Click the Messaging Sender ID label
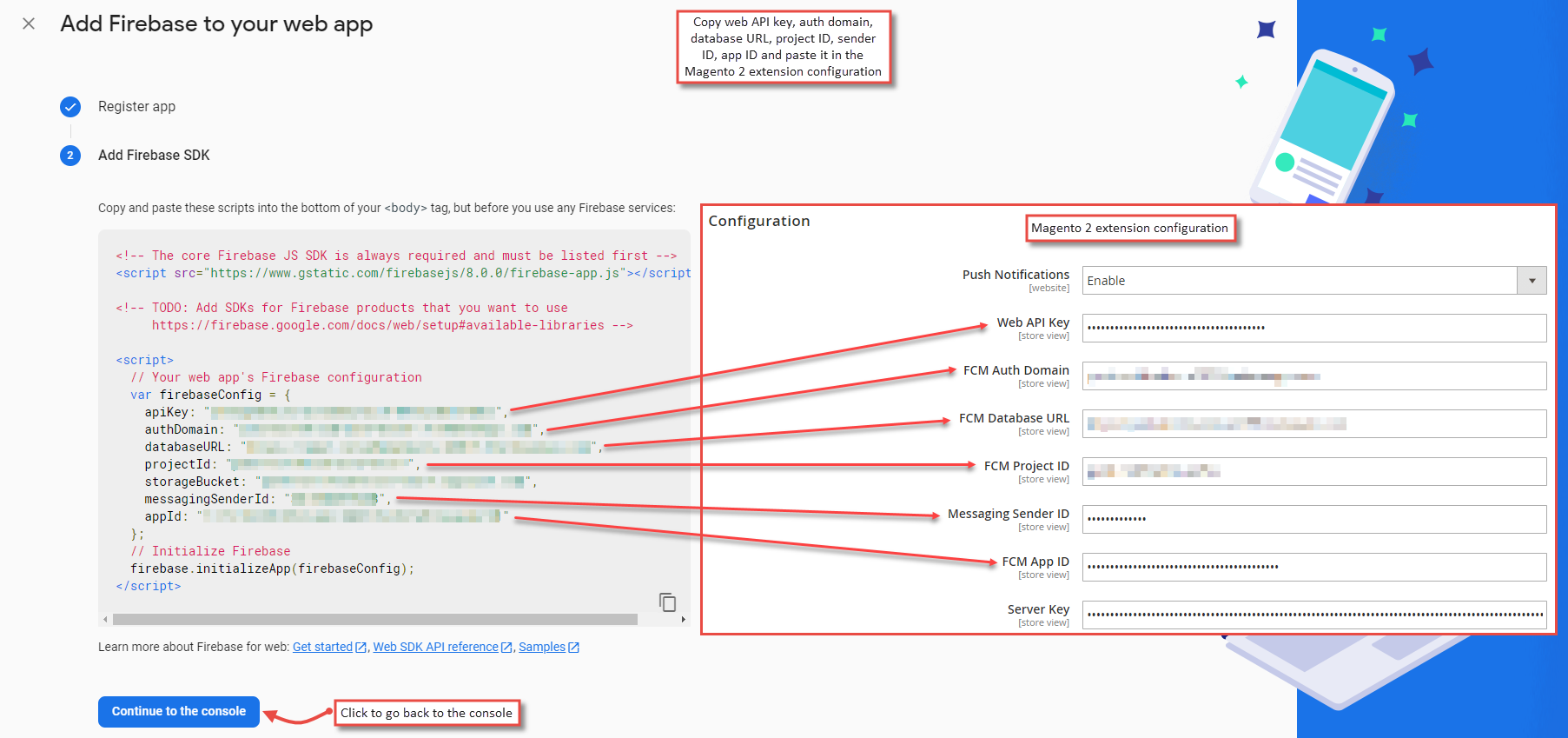Viewport: 1568px width, 738px height. (x=1009, y=514)
